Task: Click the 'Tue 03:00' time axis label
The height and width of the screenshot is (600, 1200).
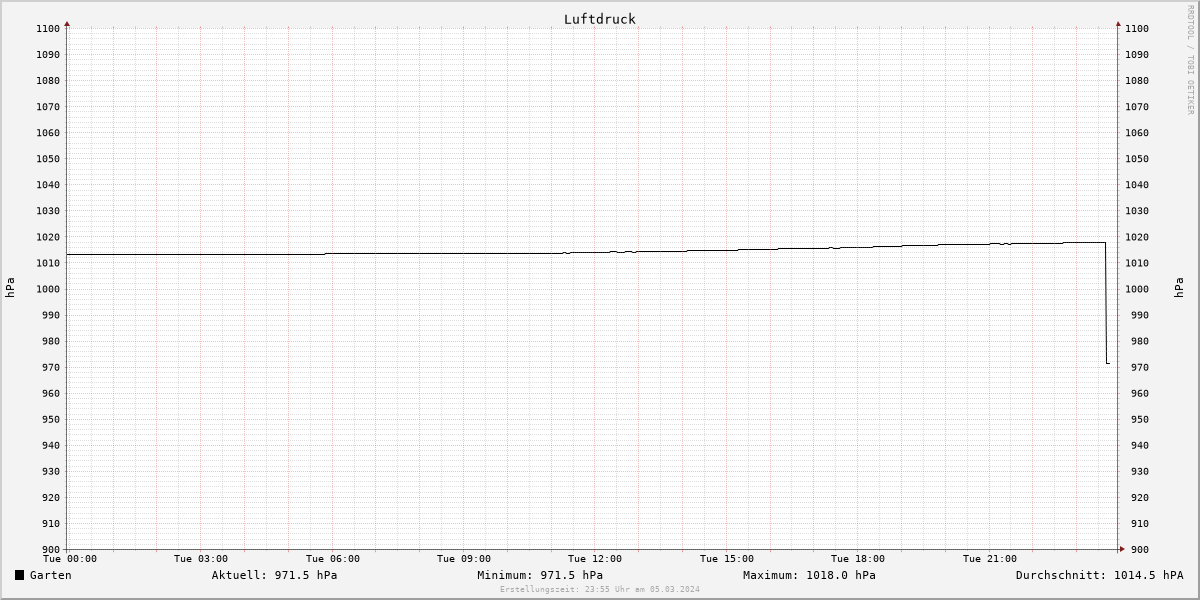Action: point(201,559)
